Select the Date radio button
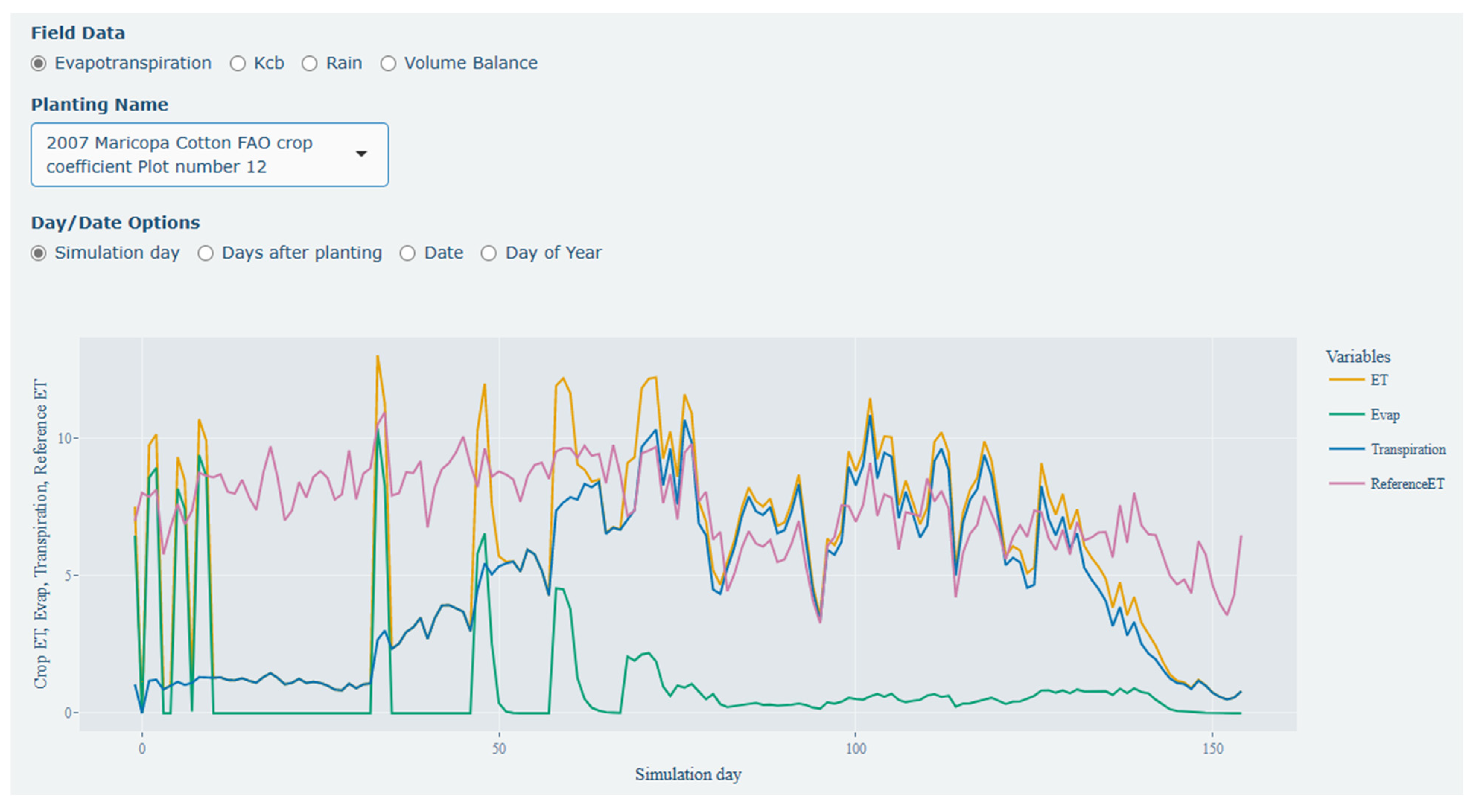 tap(407, 253)
